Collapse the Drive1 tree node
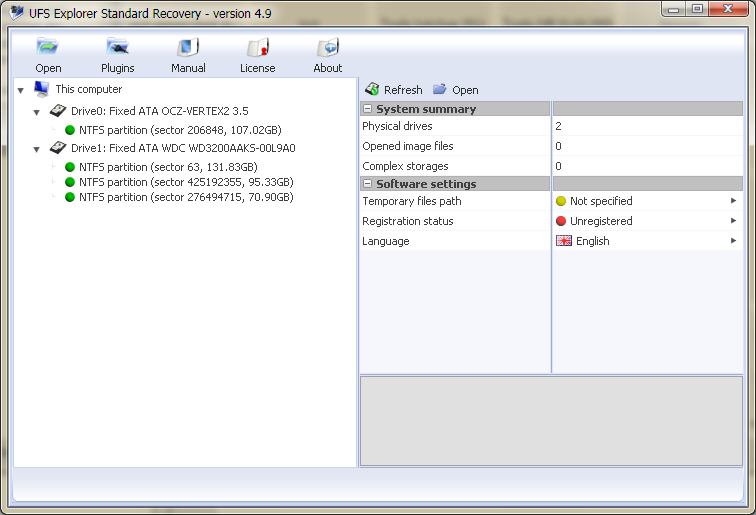This screenshot has height=515, width=756. 37,149
